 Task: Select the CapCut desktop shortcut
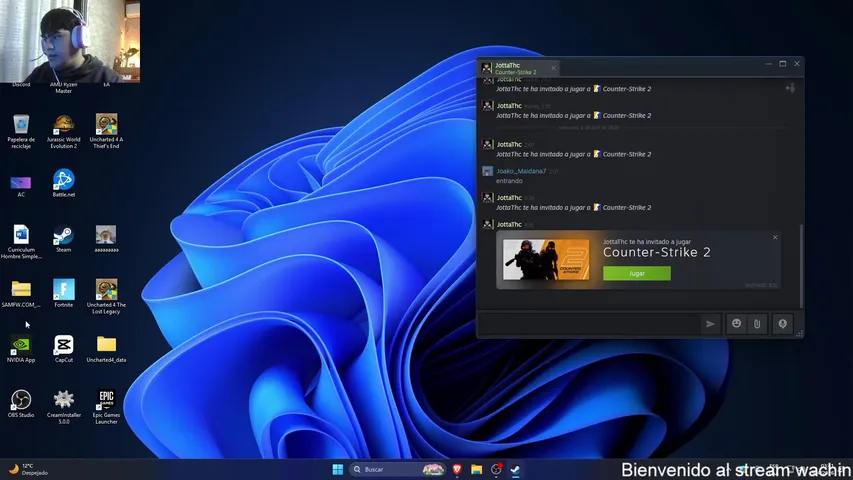(64, 349)
